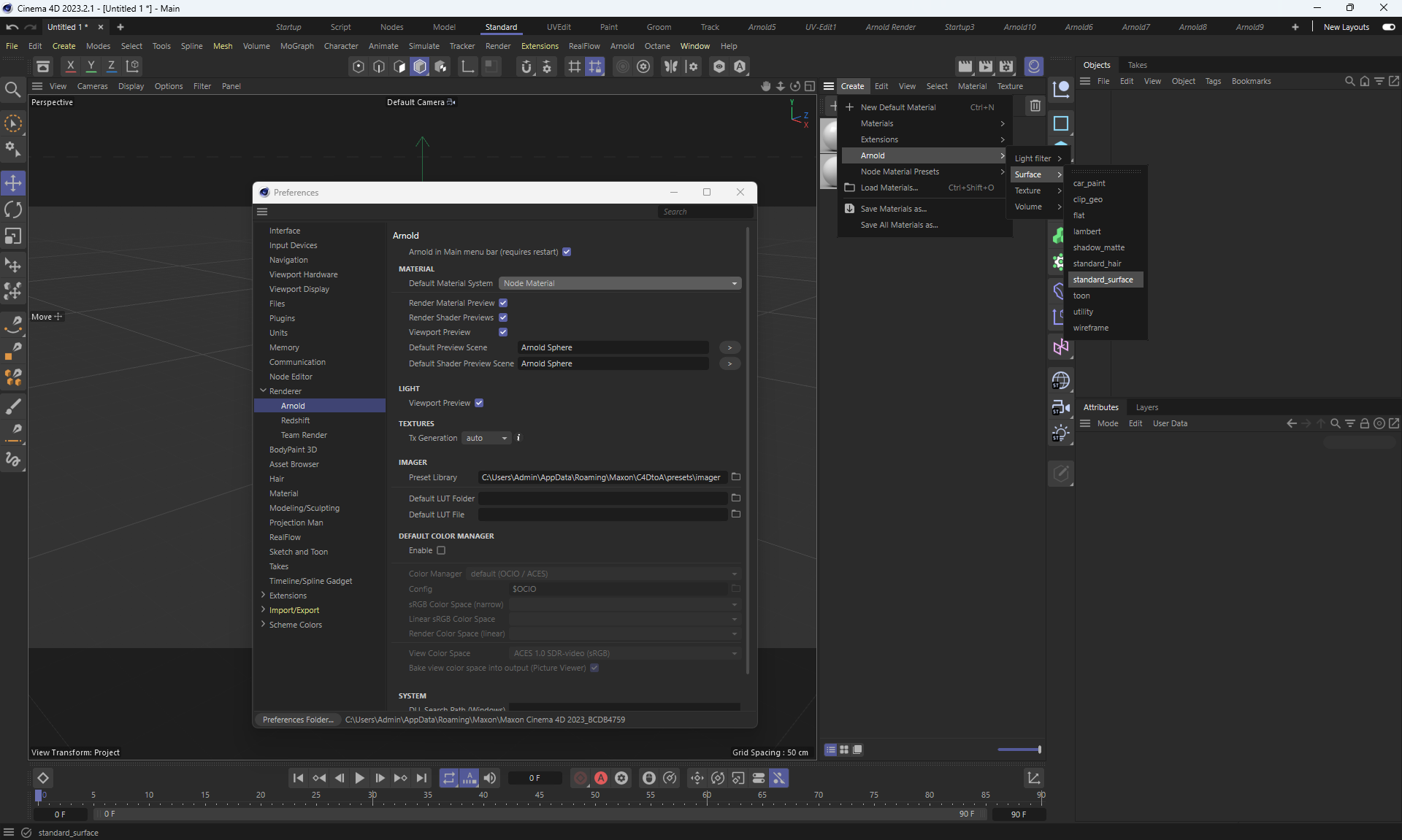Image resolution: width=1402 pixels, height=840 pixels.
Task: Open the Asset Browser search magnifier icon
Action: click(x=13, y=89)
